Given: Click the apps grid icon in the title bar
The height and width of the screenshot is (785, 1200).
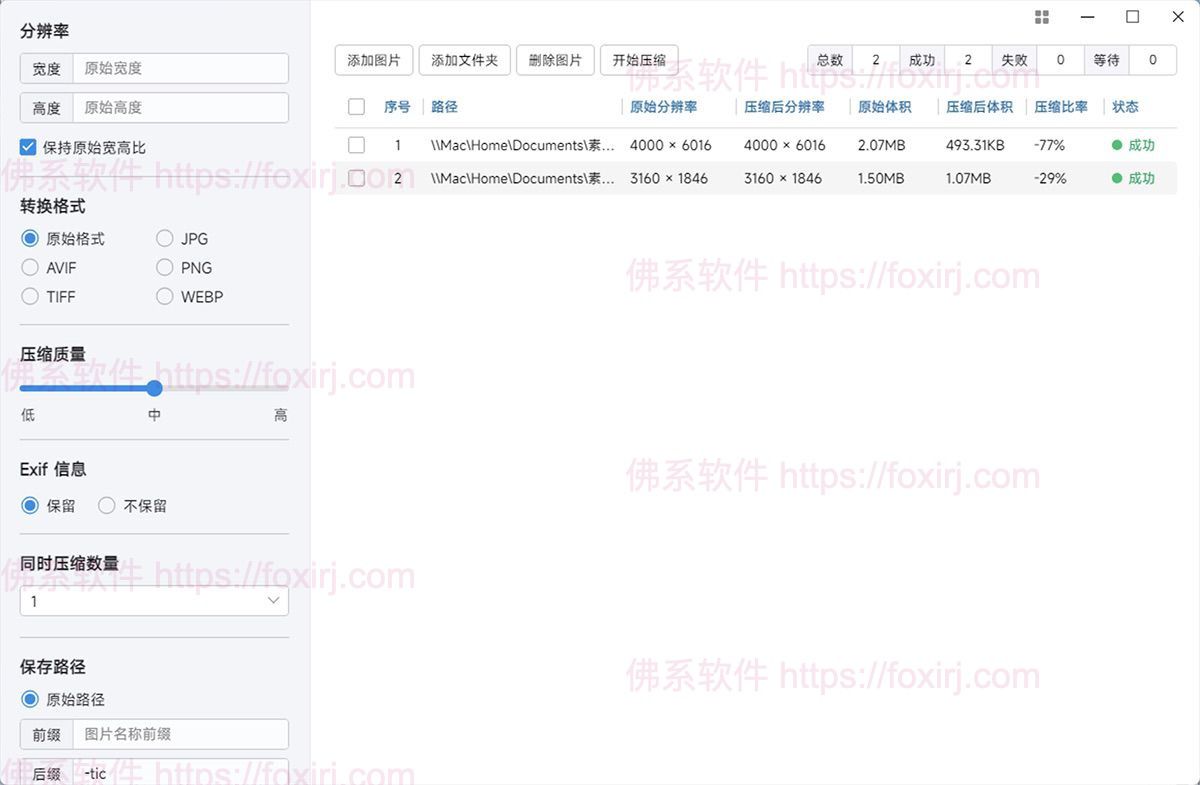Looking at the screenshot, I should pos(1041,16).
